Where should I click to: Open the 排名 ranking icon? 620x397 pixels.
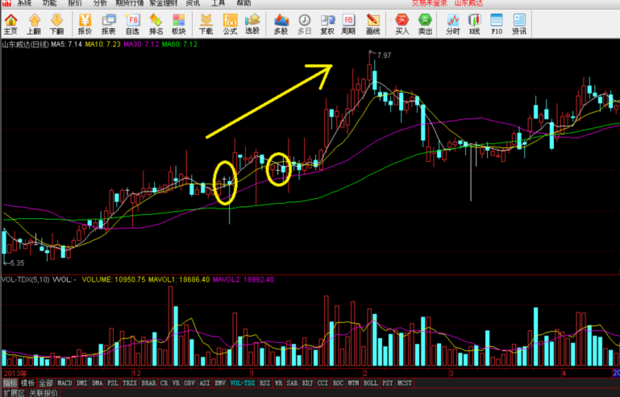coord(156,24)
